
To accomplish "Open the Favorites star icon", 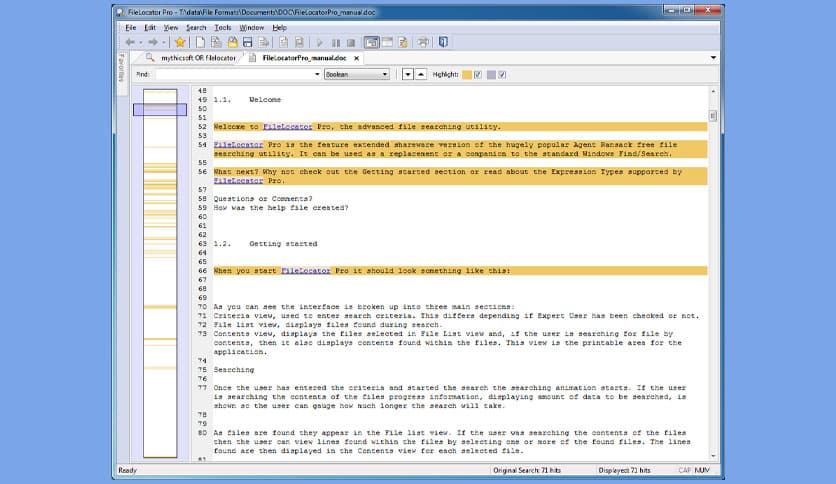I will (180, 42).
